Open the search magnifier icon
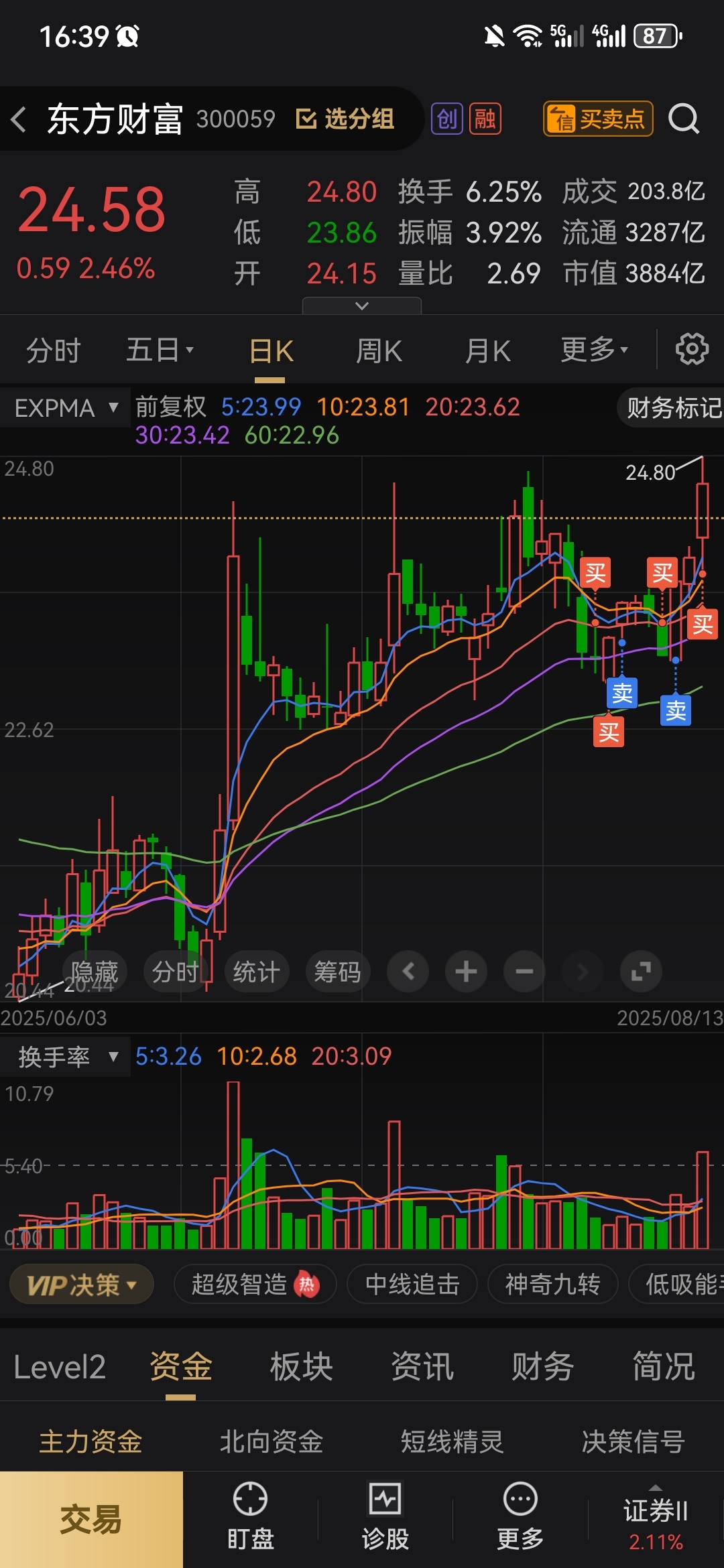This screenshot has width=724, height=1568. pos(683,119)
